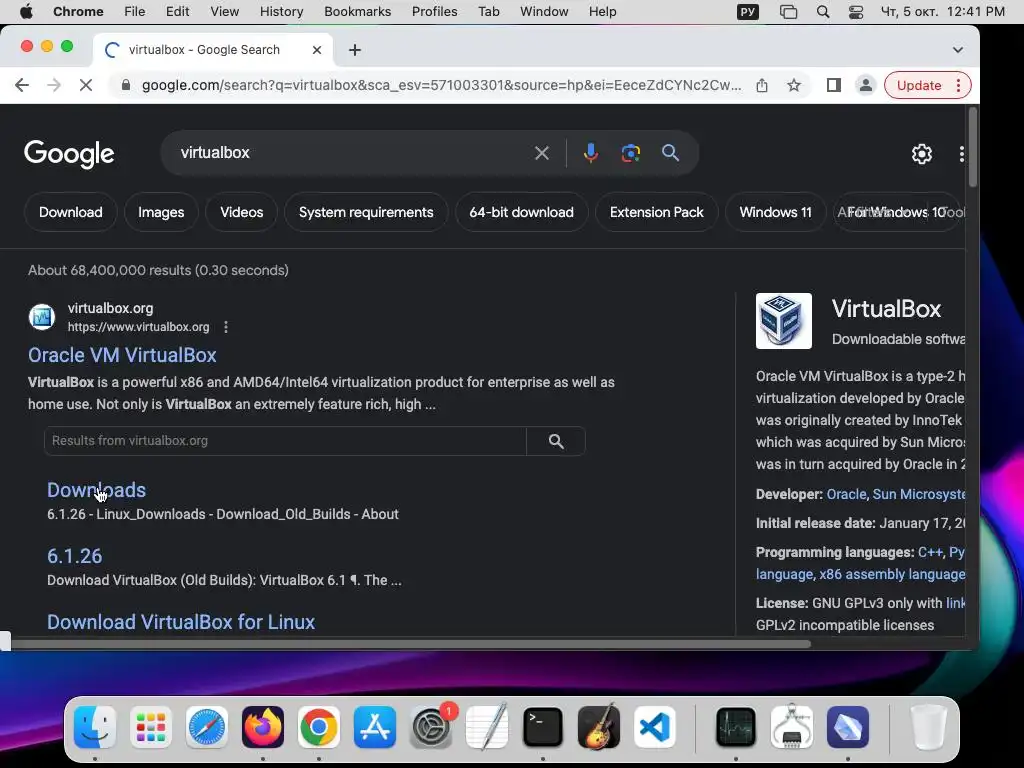
Task: Clear the Google search box text
Action: point(541,153)
